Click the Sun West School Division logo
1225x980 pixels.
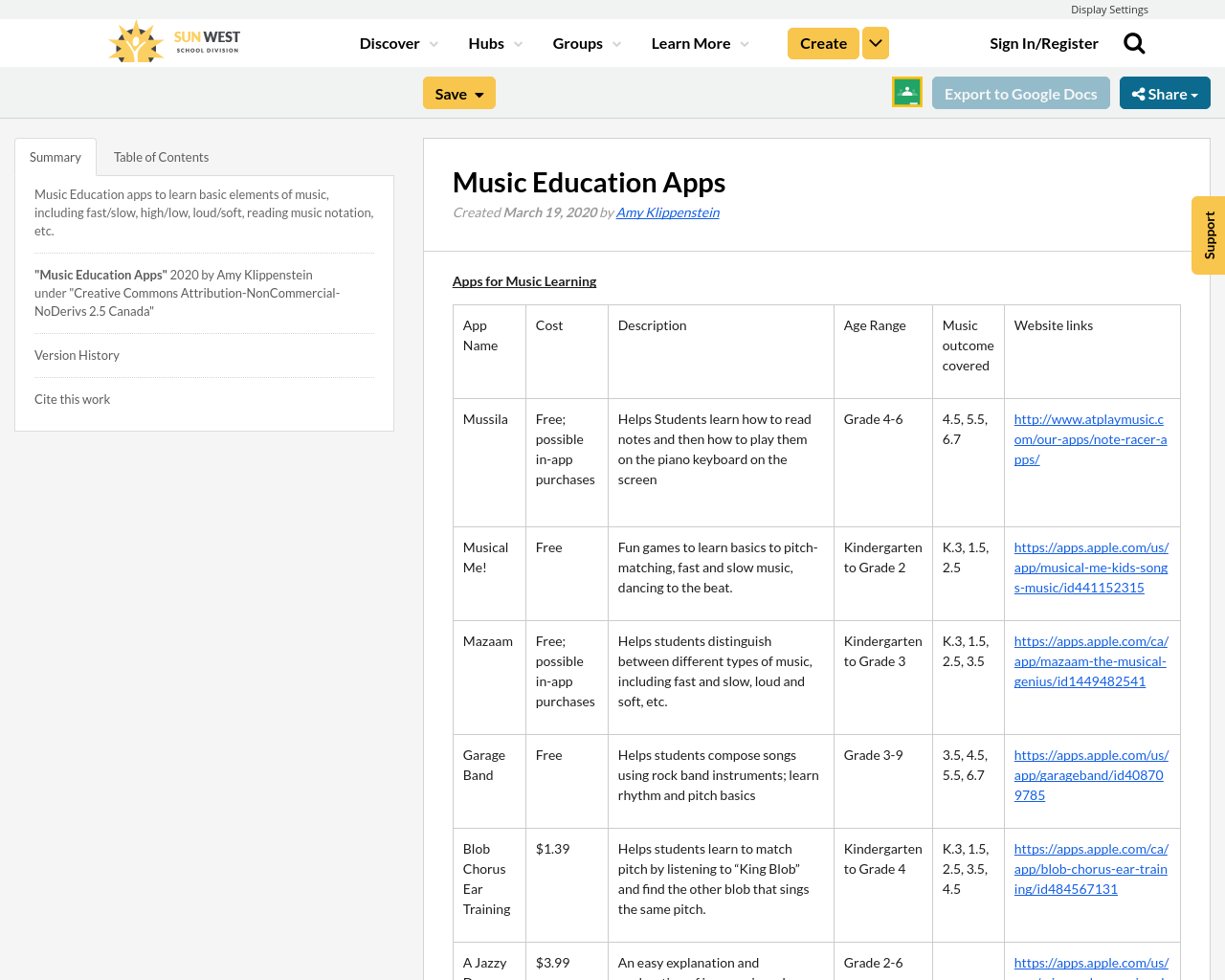(x=174, y=42)
